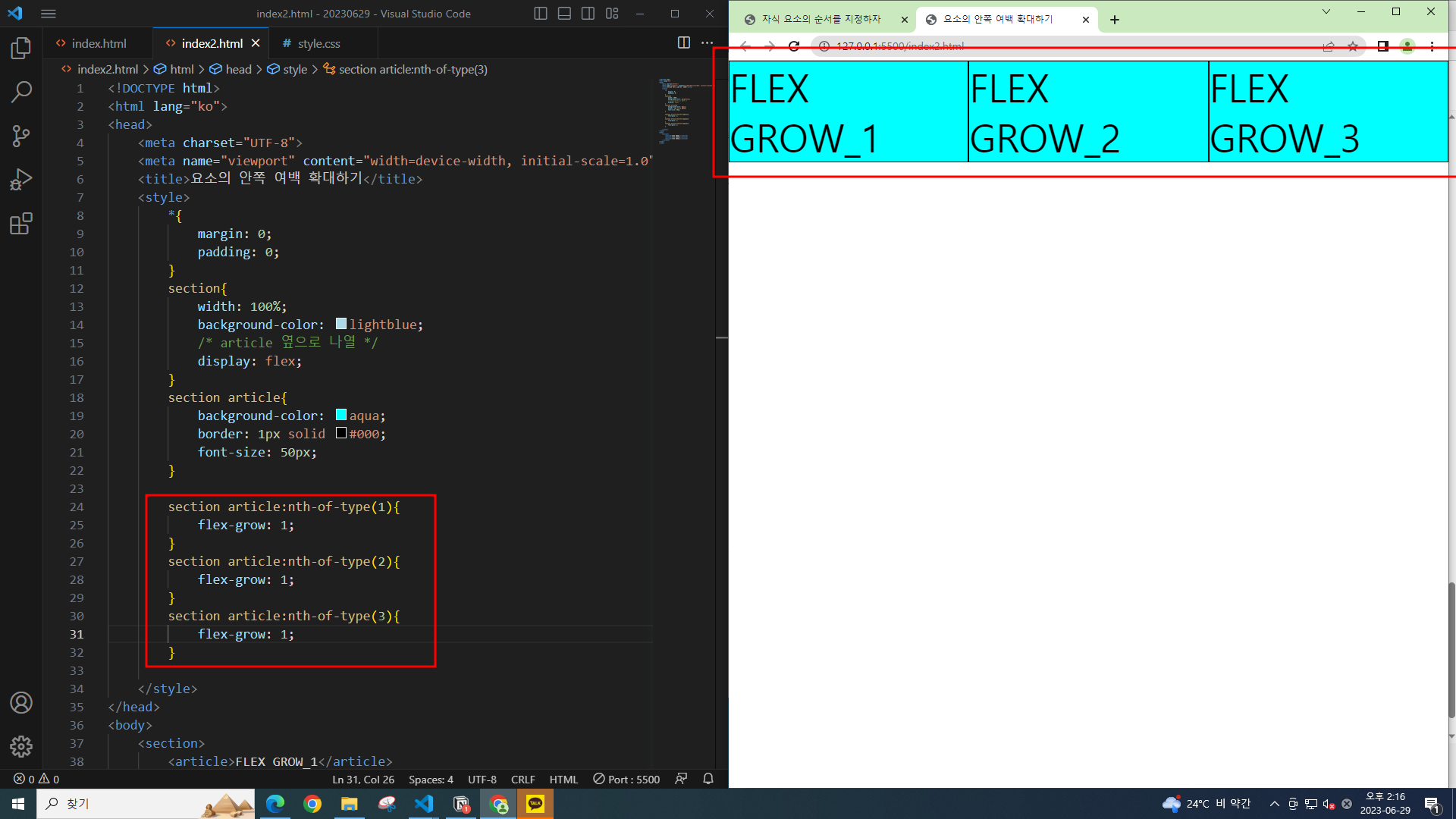Switch to the style.css editor tab
Image resolution: width=1456 pixels, height=819 pixels.
318,43
